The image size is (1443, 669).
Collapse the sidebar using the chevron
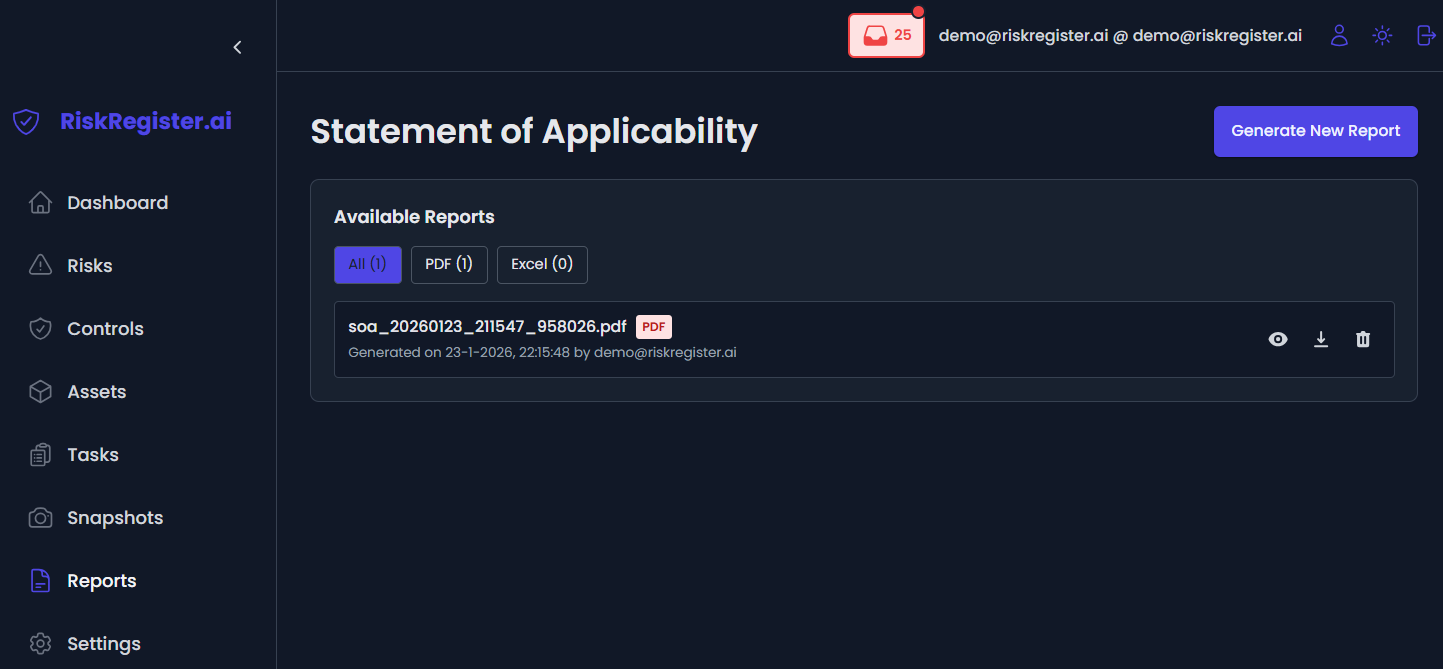tap(237, 47)
